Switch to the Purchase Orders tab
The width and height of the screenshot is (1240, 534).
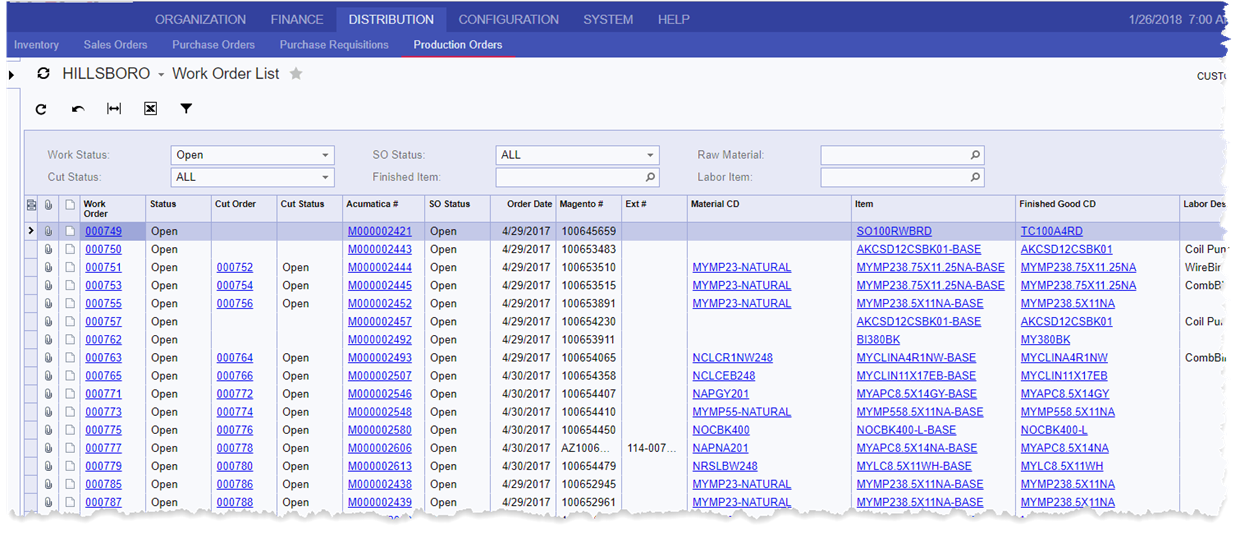(213, 45)
